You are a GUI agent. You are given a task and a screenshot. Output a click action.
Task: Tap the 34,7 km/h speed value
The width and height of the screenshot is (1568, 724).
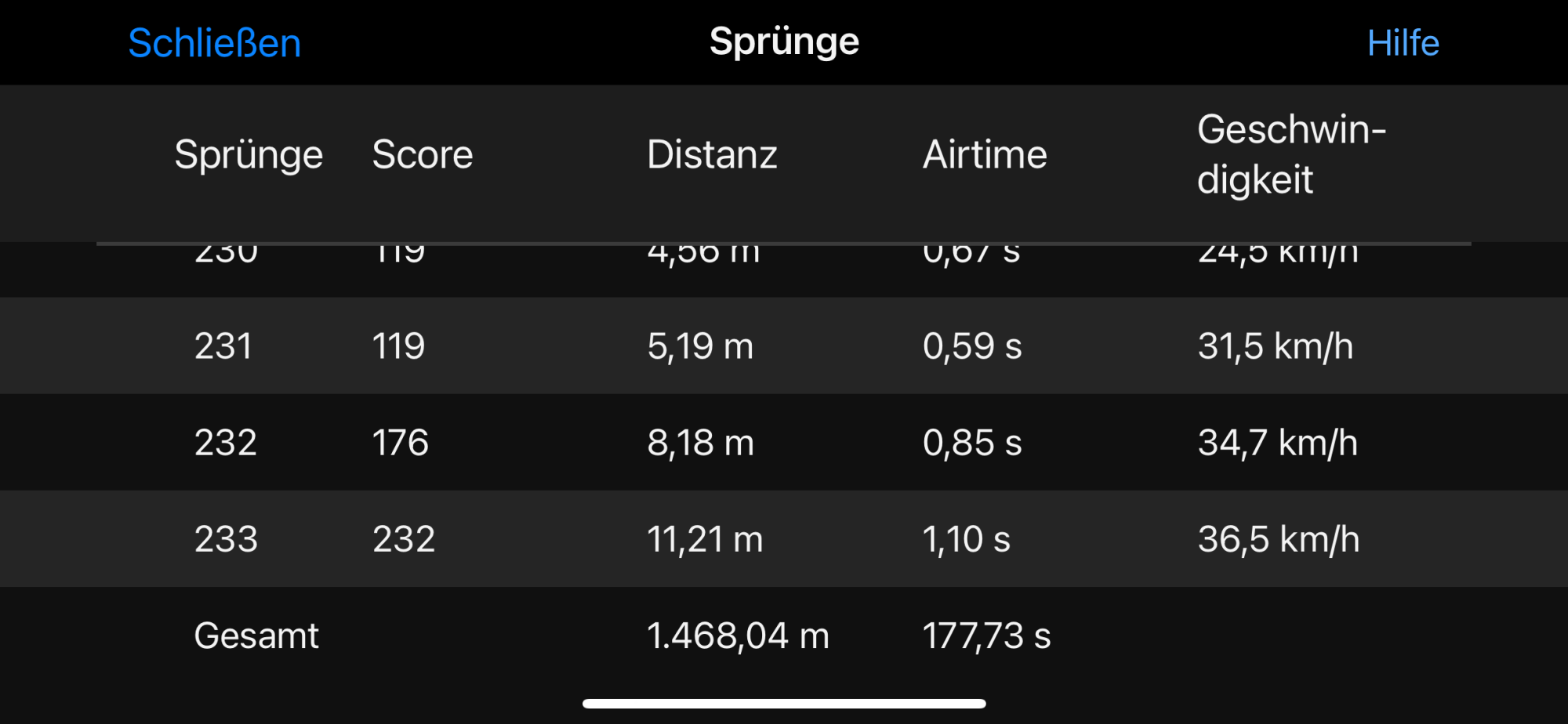click(x=1277, y=443)
